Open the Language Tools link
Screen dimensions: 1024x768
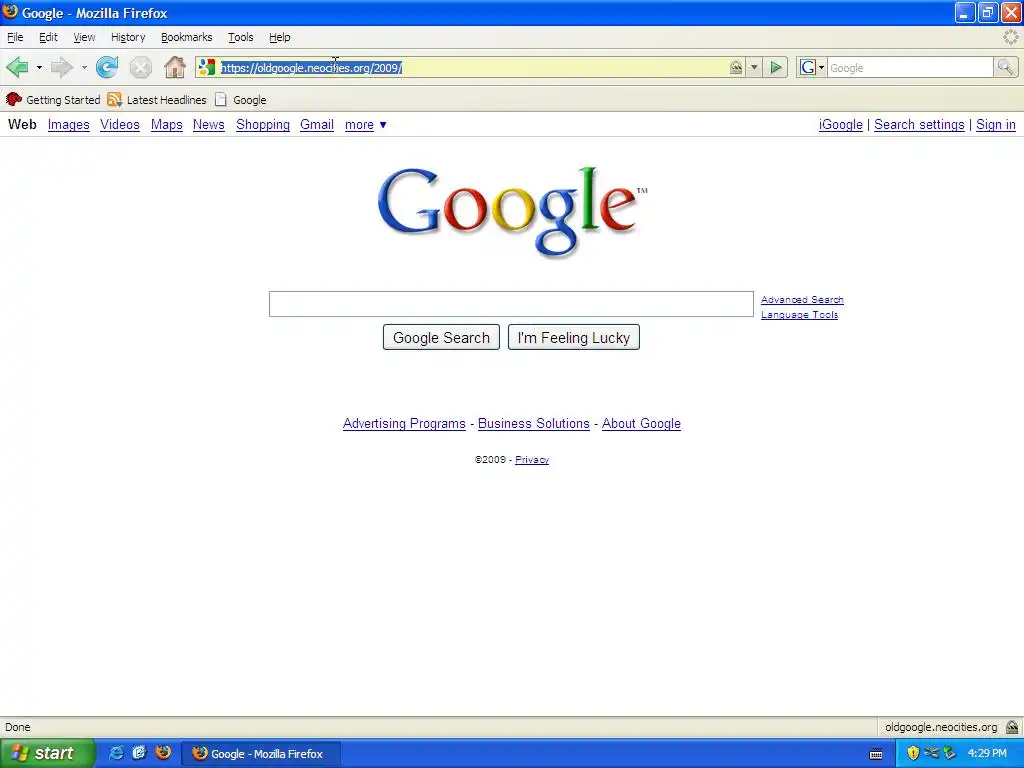[799, 315]
